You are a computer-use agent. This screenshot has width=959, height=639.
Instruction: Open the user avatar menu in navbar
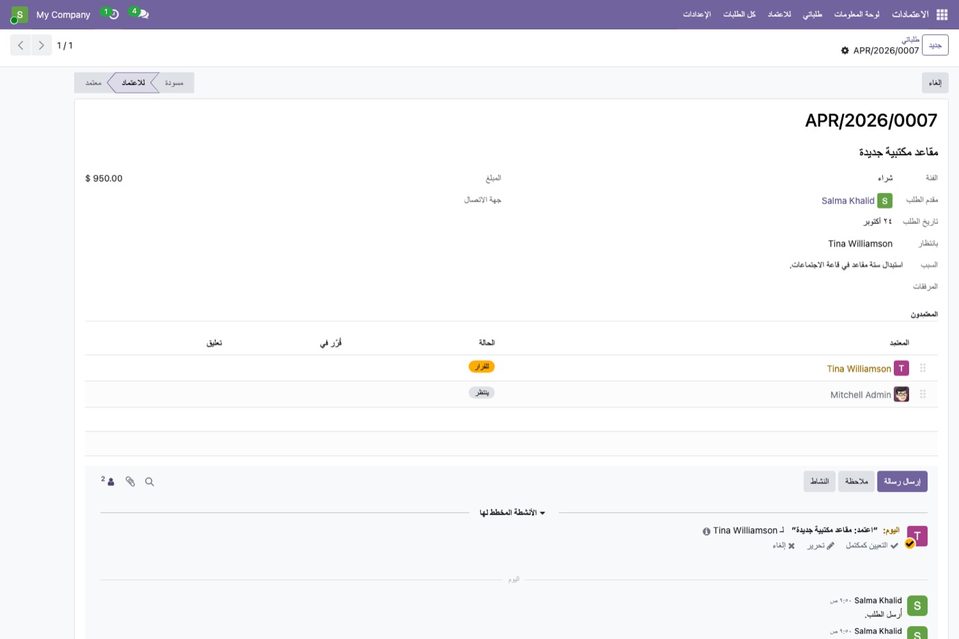pyautogui.click(x=19, y=15)
